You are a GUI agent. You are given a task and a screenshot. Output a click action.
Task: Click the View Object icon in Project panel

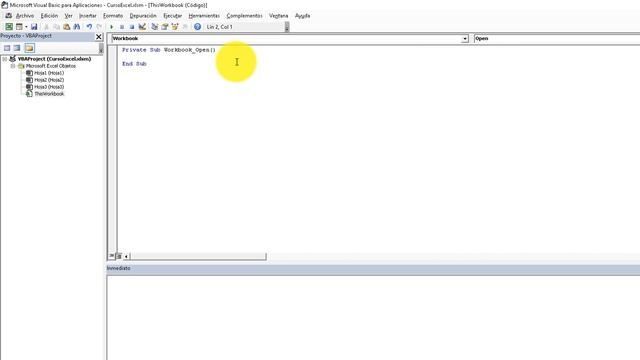tap(17, 48)
